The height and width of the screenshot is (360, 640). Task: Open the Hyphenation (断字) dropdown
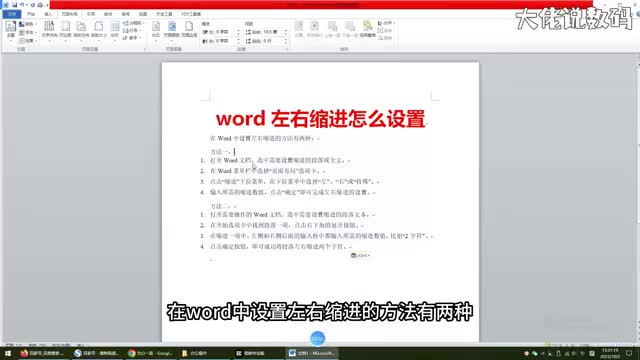131,38
